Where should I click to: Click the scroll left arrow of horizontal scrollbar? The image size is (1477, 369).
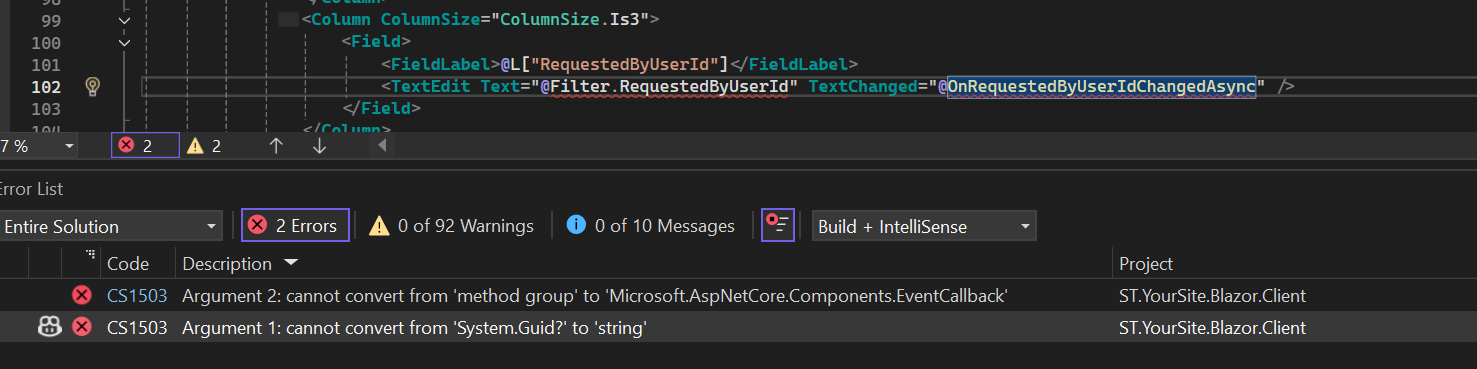[381, 146]
